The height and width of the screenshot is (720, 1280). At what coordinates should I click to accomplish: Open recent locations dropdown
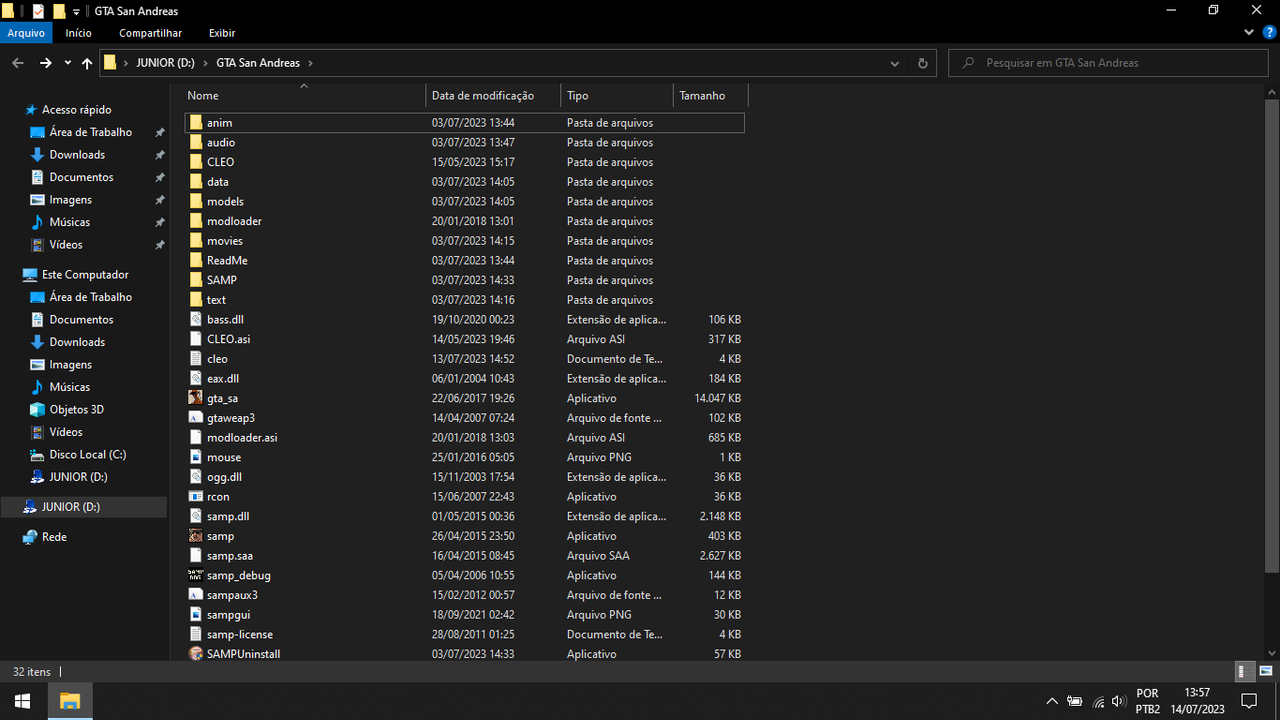point(67,63)
